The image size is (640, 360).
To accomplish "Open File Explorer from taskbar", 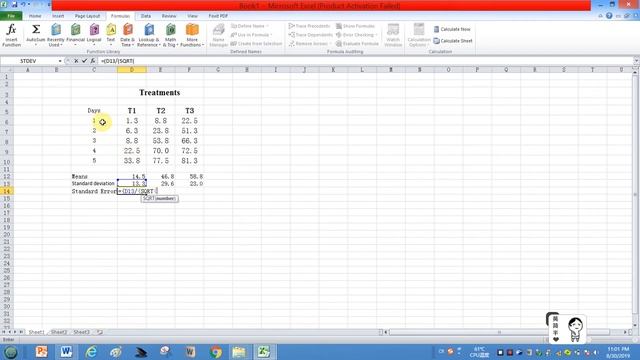I will point(239,352).
